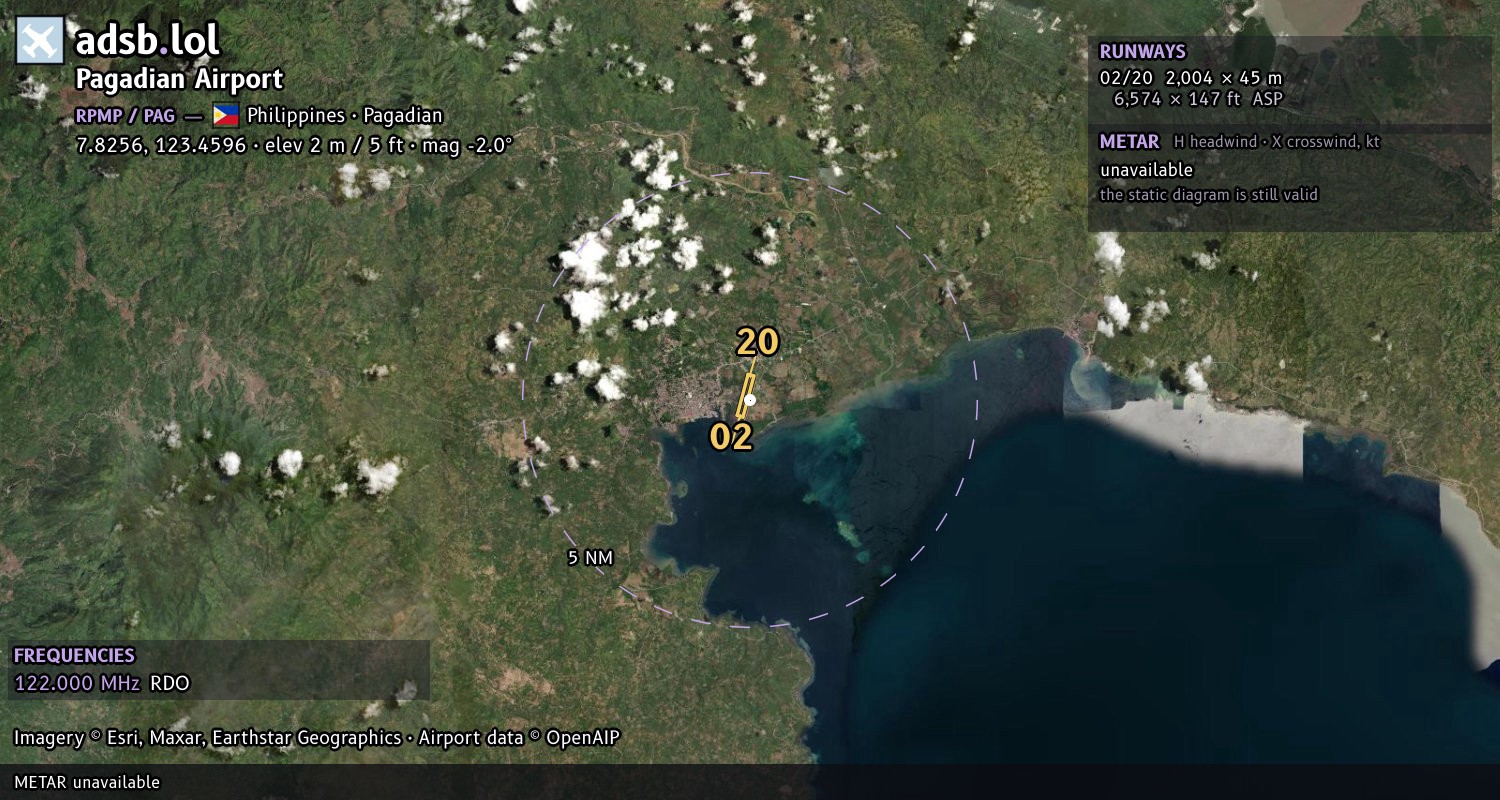Click the "Pagadian Airport" heading

(x=180, y=79)
